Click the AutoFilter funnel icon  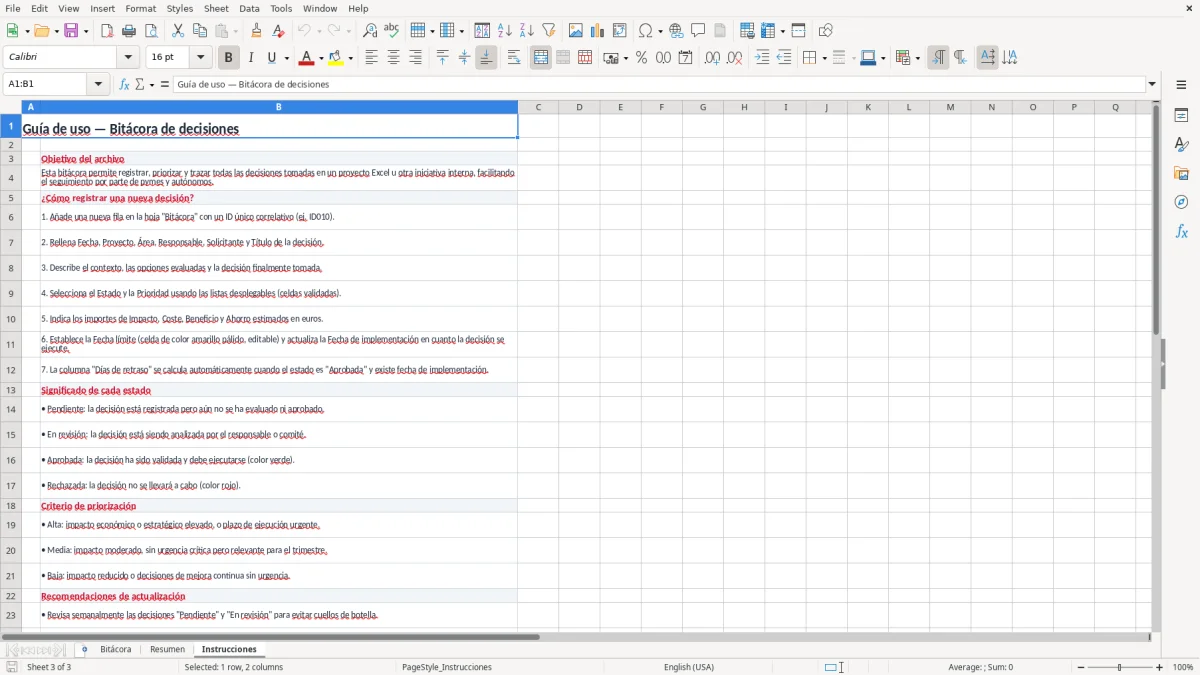pos(548,31)
